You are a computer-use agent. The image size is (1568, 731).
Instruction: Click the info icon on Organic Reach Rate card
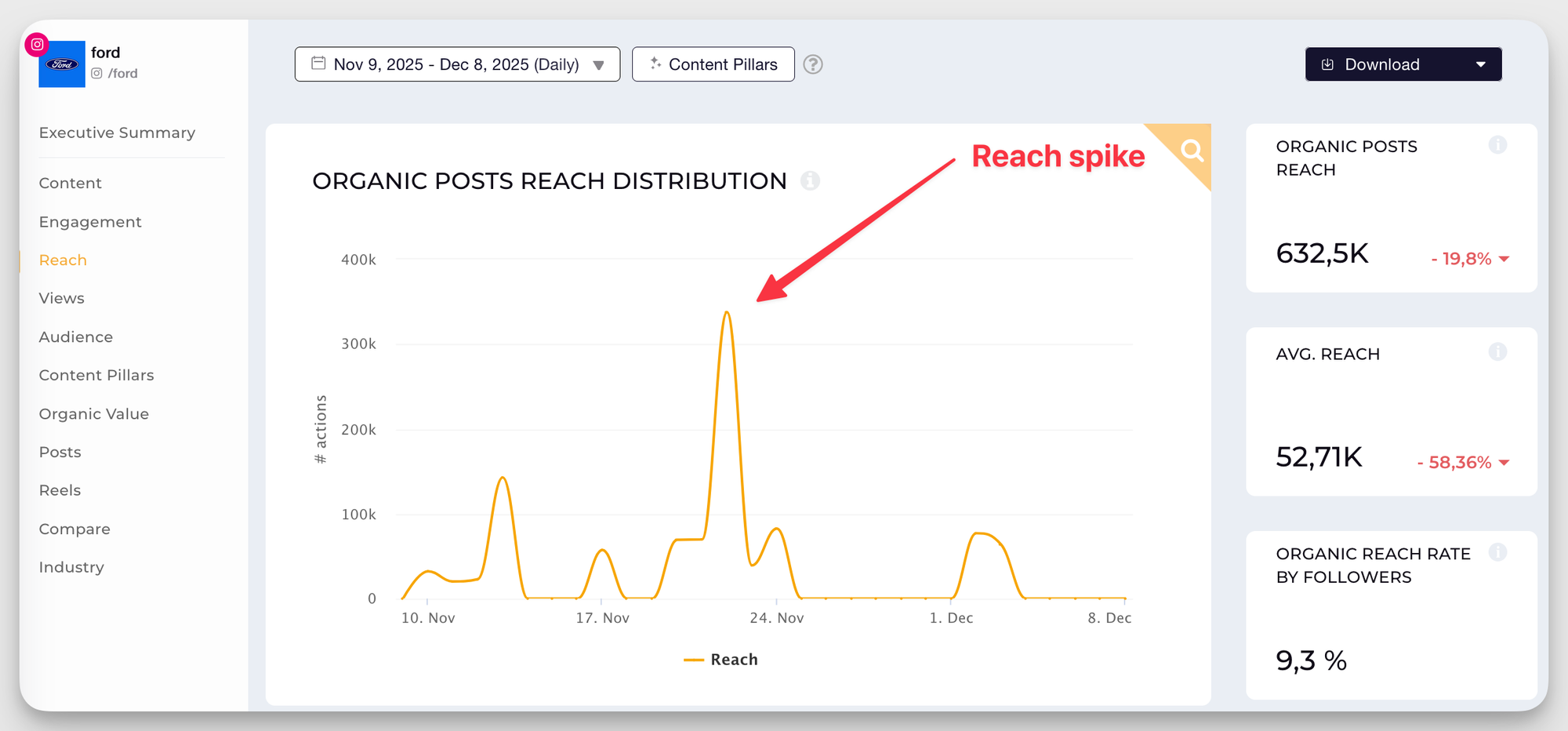click(x=1497, y=552)
